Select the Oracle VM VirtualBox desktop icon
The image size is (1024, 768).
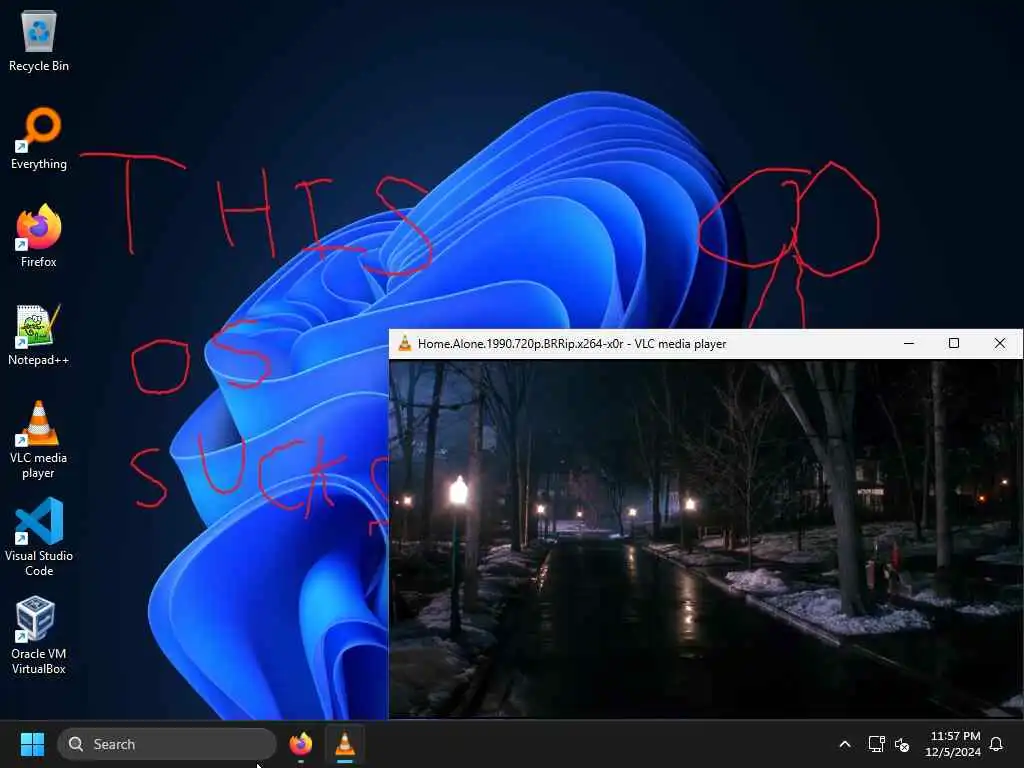point(39,635)
